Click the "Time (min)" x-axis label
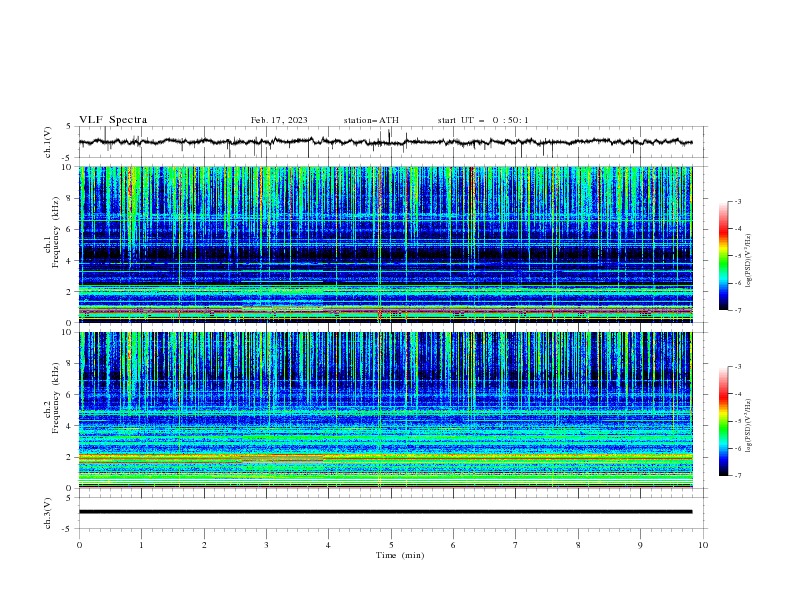The height and width of the screenshot is (612, 792). click(x=400, y=555)
